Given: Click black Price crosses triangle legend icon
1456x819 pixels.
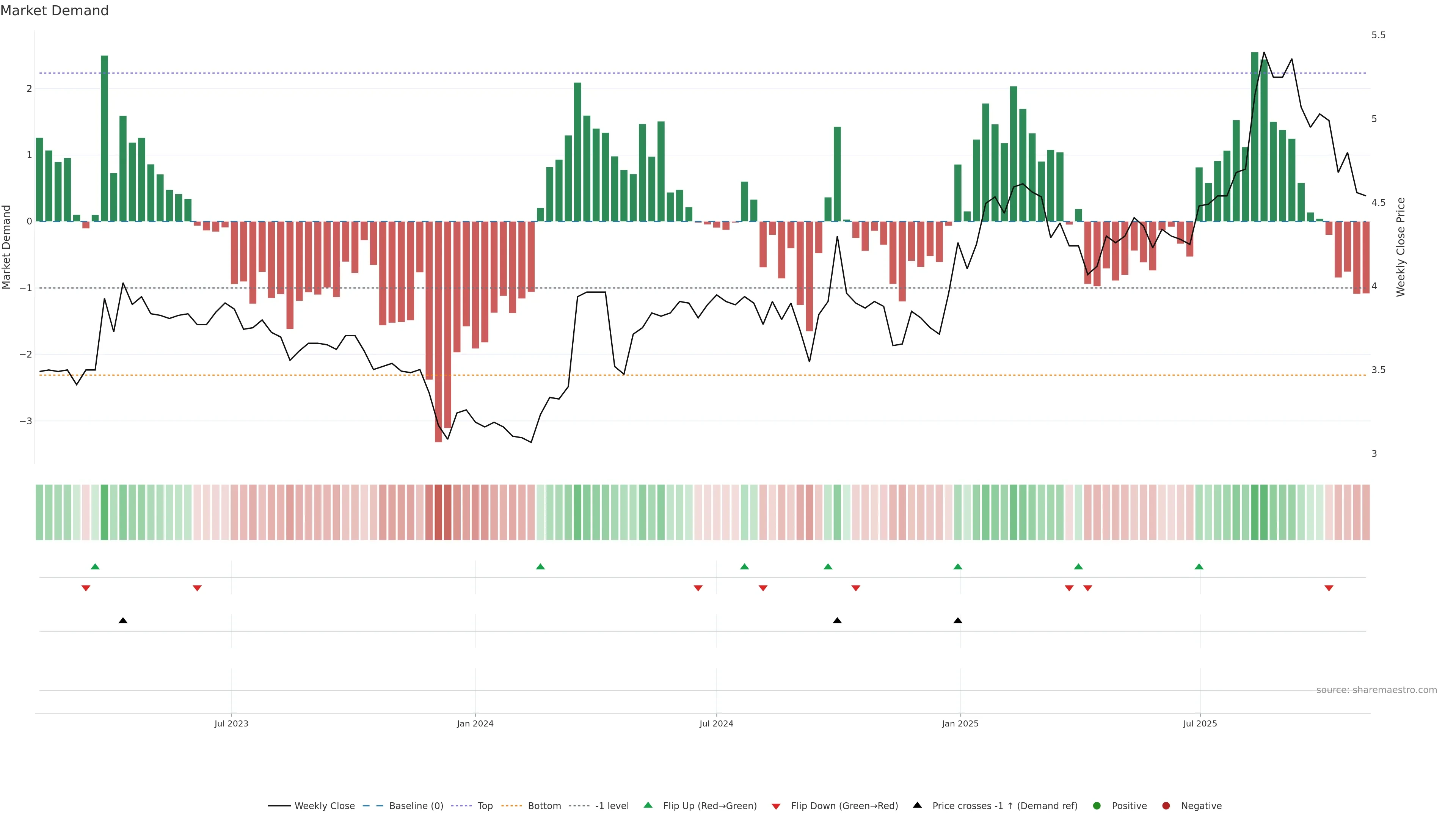Looking at the screenshot, I should (x=917, y=805).
